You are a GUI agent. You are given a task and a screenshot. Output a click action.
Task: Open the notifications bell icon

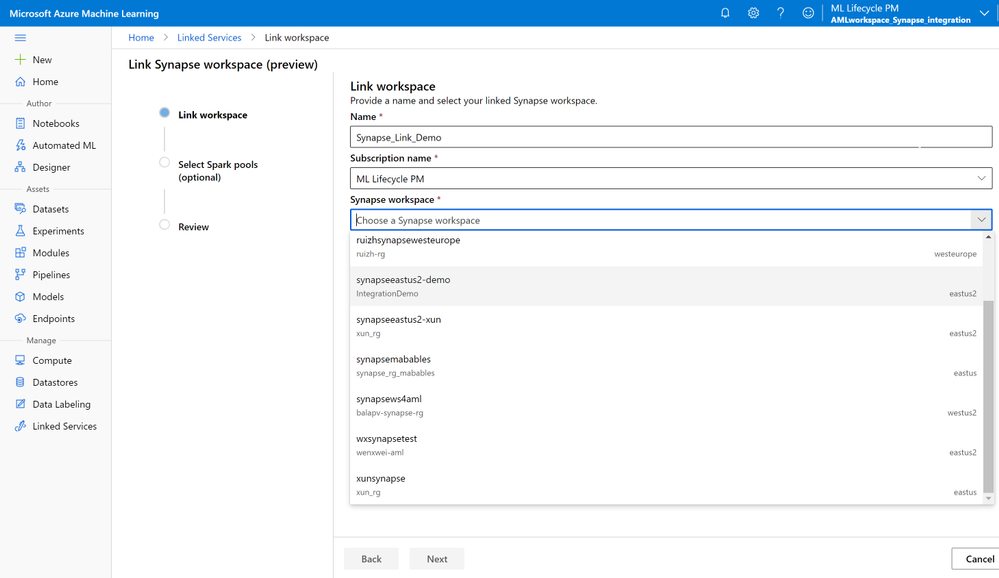click(x=725, y=13)
